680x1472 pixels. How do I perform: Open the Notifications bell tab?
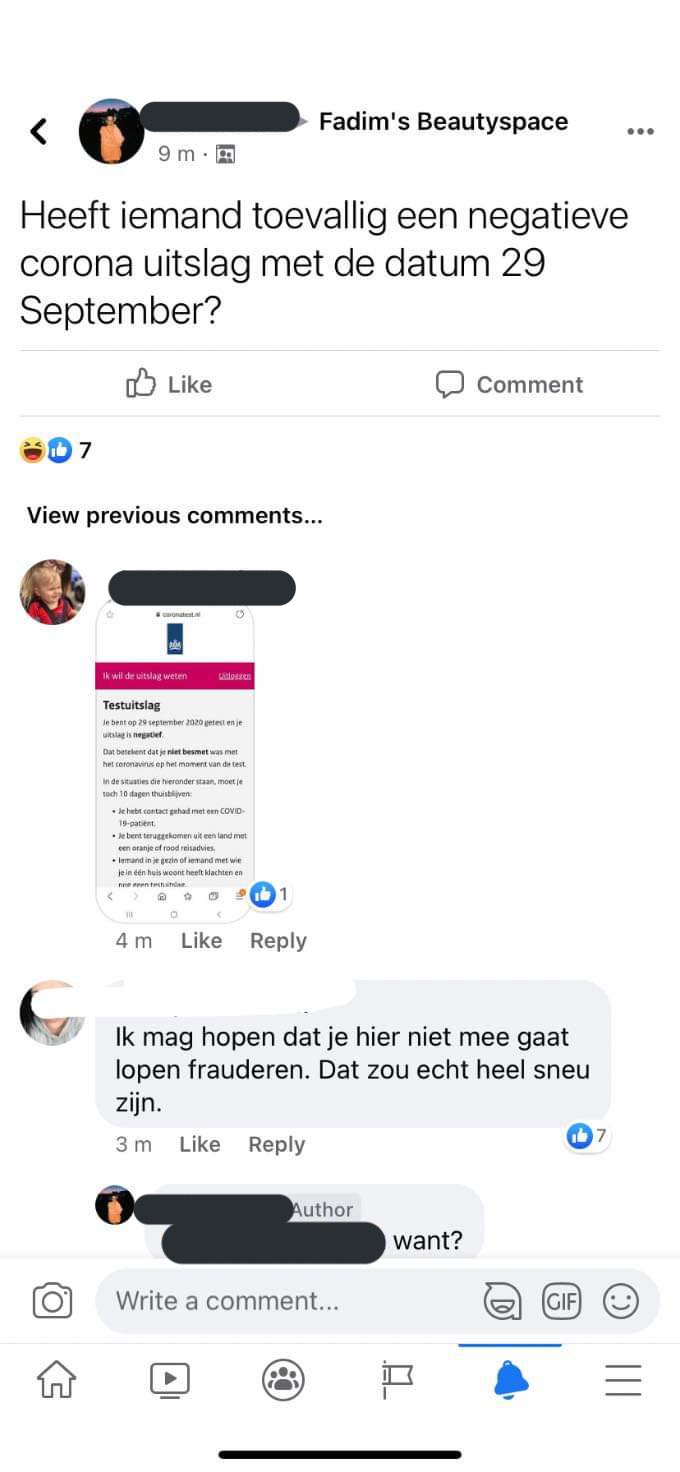coord(510,1380)
